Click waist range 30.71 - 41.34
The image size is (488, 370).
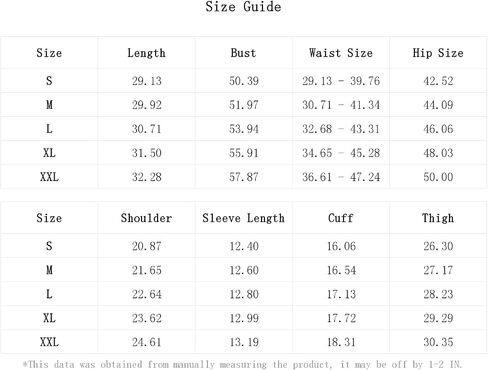coord(341,105)
